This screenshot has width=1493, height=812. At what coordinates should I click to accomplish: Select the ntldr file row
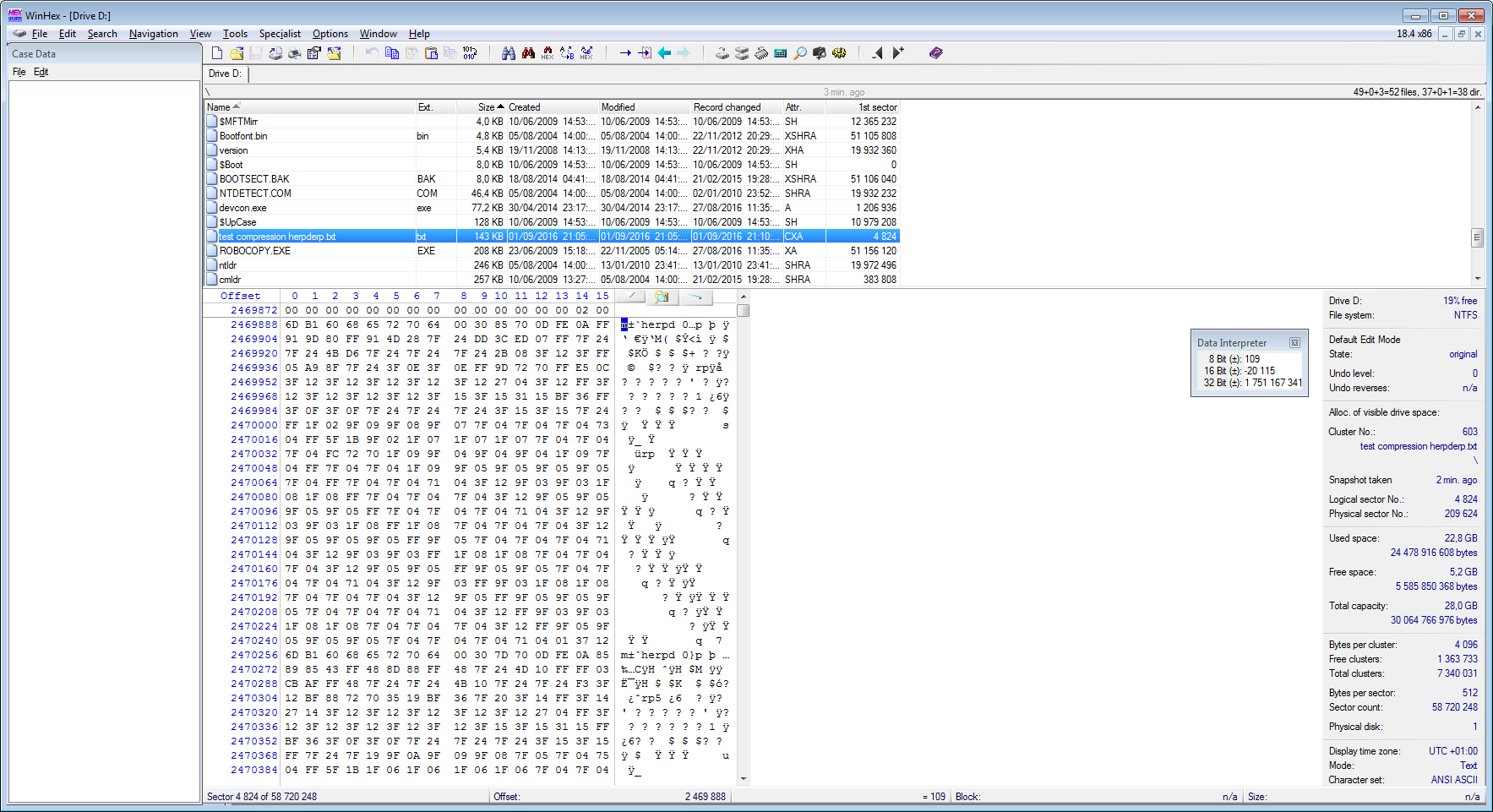coord(553,265)
